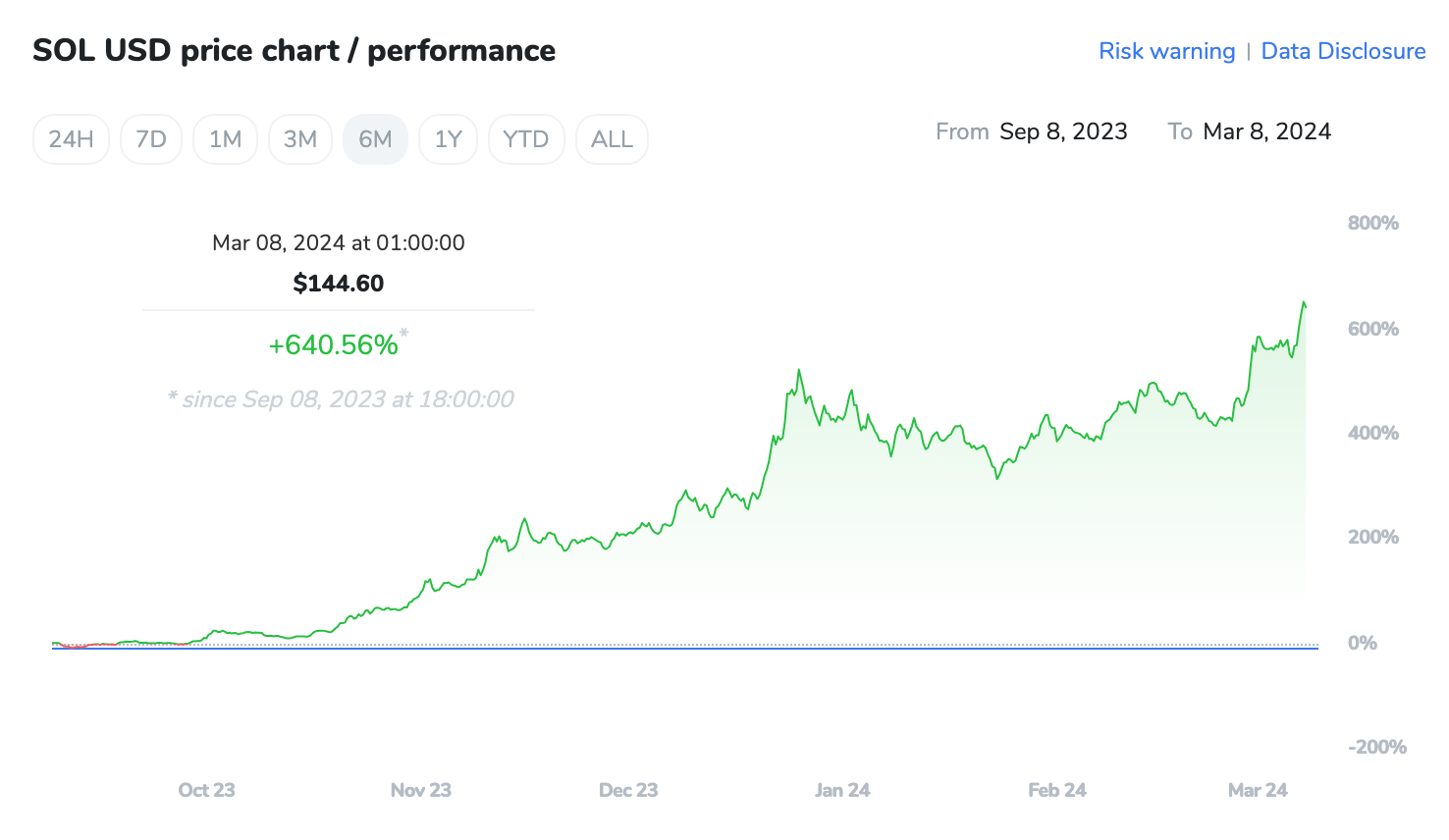Image resolution: width=1449 pixels, height=840 pixels.
Task: Click the 800% y-axis label
Action: click(1372, 223)
